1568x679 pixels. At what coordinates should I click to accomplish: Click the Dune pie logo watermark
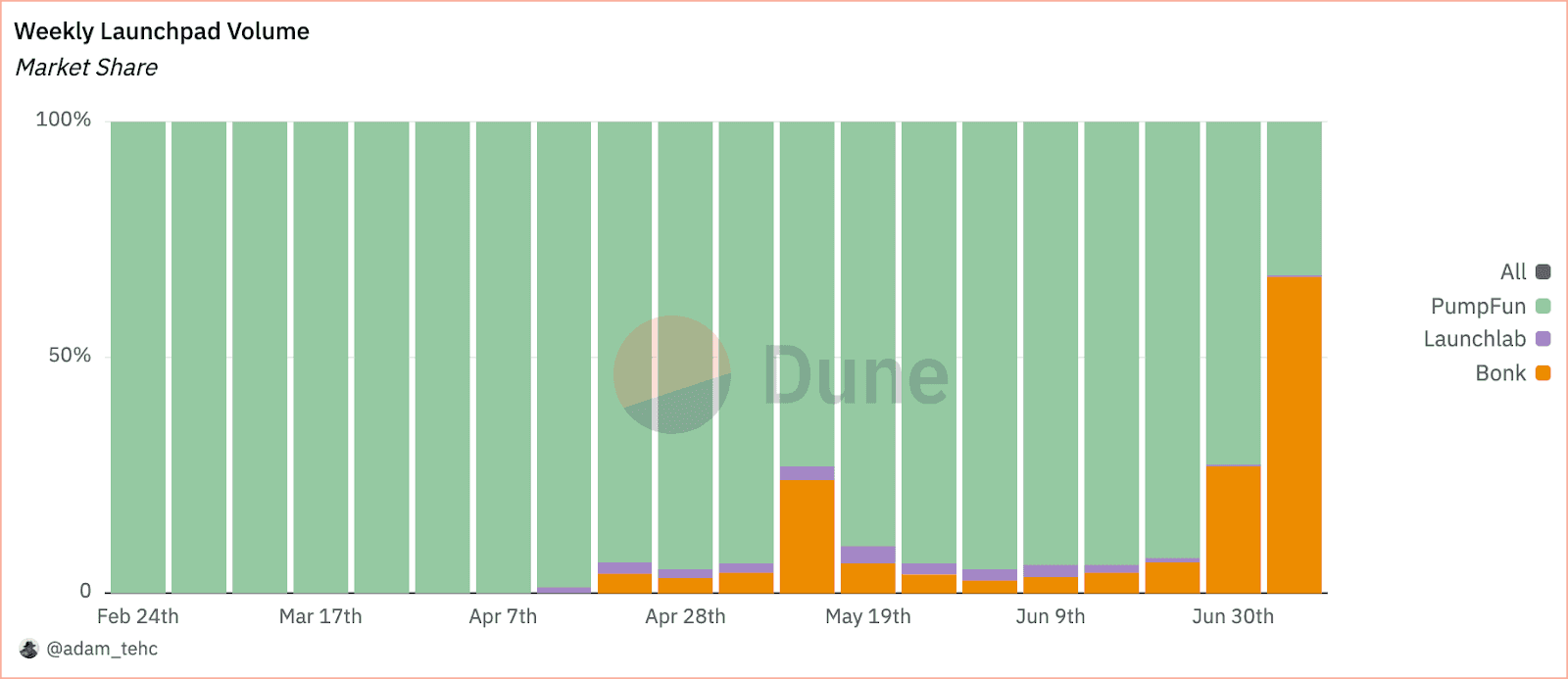(x=672, y=374)
